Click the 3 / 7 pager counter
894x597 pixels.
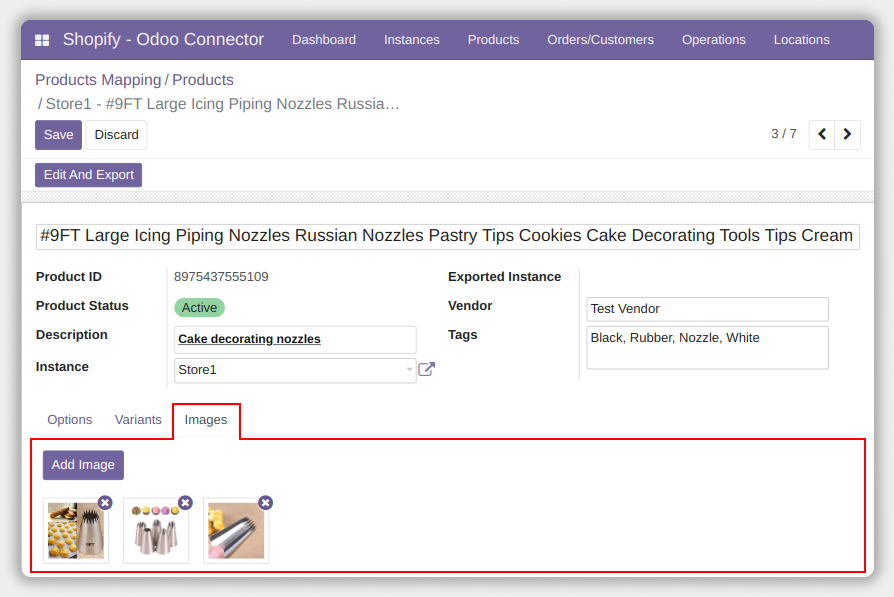tap(783, 134)
